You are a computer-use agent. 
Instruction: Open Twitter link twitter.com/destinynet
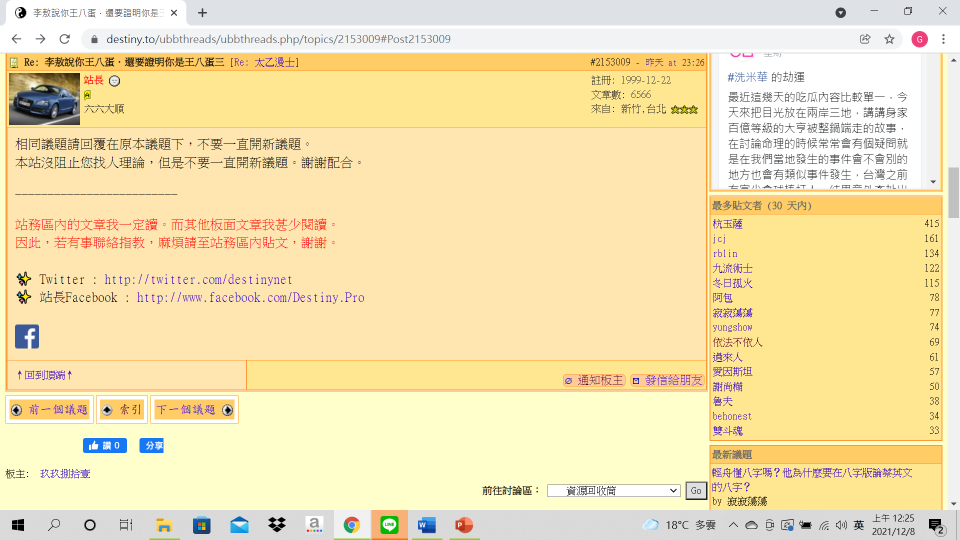pyautogui.click(x=198, y=280)
